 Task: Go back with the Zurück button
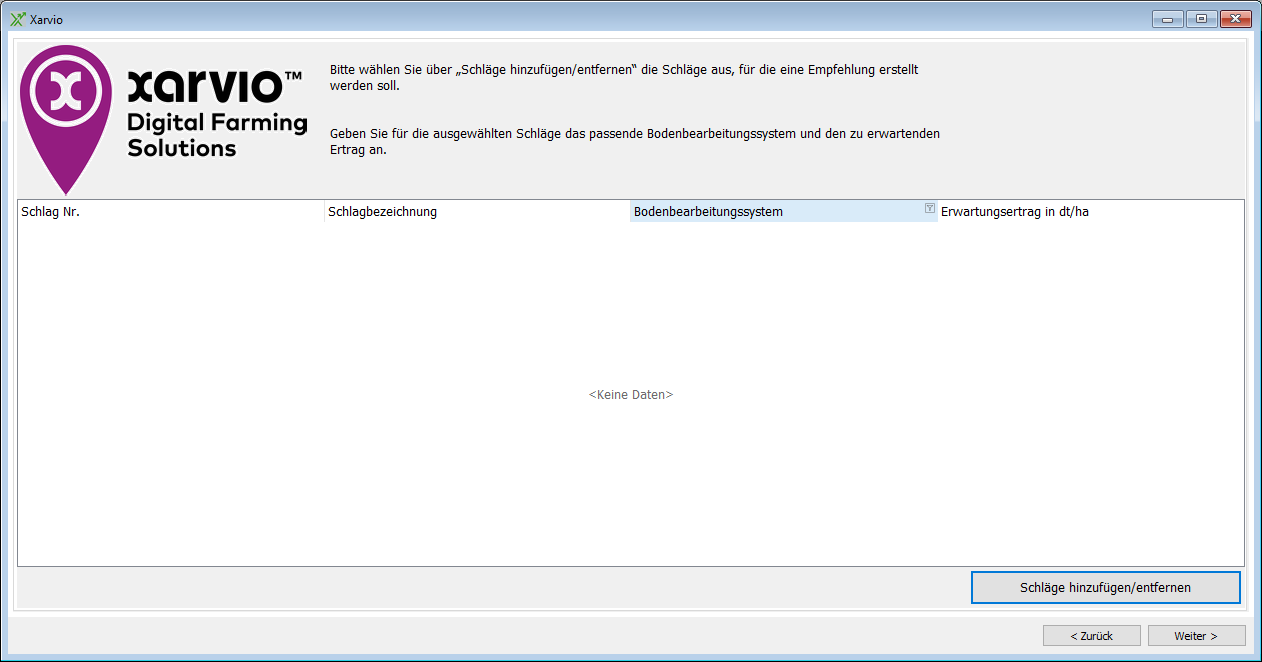click(1091, 636)
